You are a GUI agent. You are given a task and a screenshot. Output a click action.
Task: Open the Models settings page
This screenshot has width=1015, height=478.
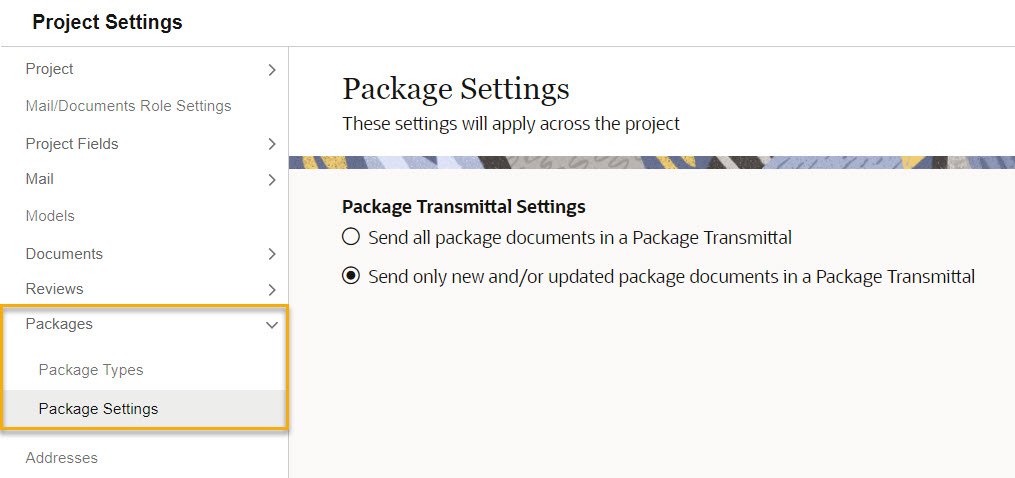tap(50, 216)
